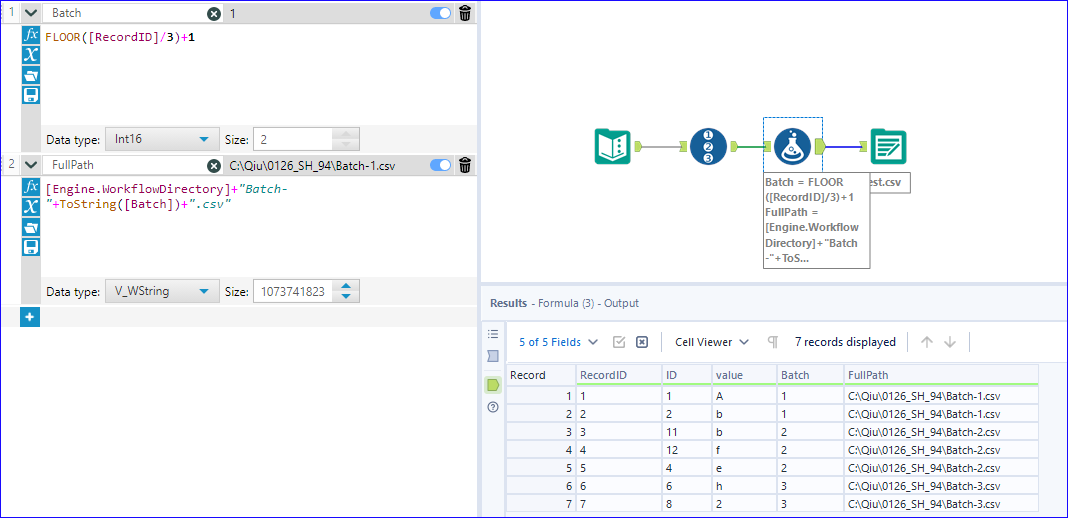
Task: Toggle off the Batch expression switch
Action: pyautogui.click(x=441, y=13)
